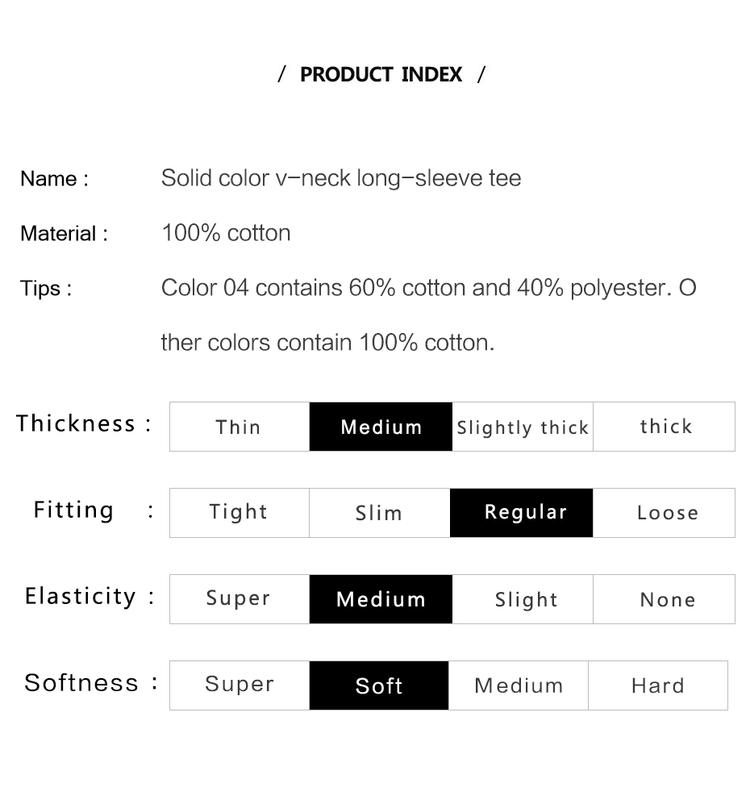The image size is (750, 800).
Task: Choose the Soft softness option
Action: [379, 685]
